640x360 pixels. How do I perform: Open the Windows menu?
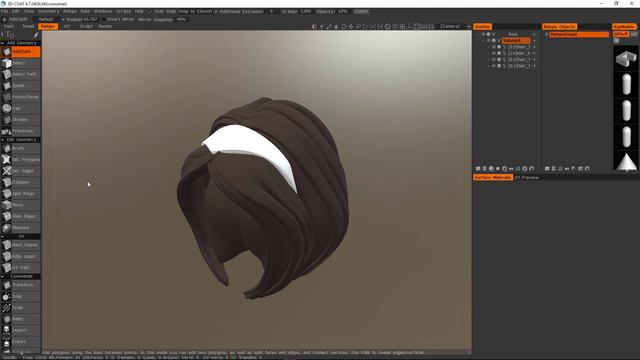(103, 11)
